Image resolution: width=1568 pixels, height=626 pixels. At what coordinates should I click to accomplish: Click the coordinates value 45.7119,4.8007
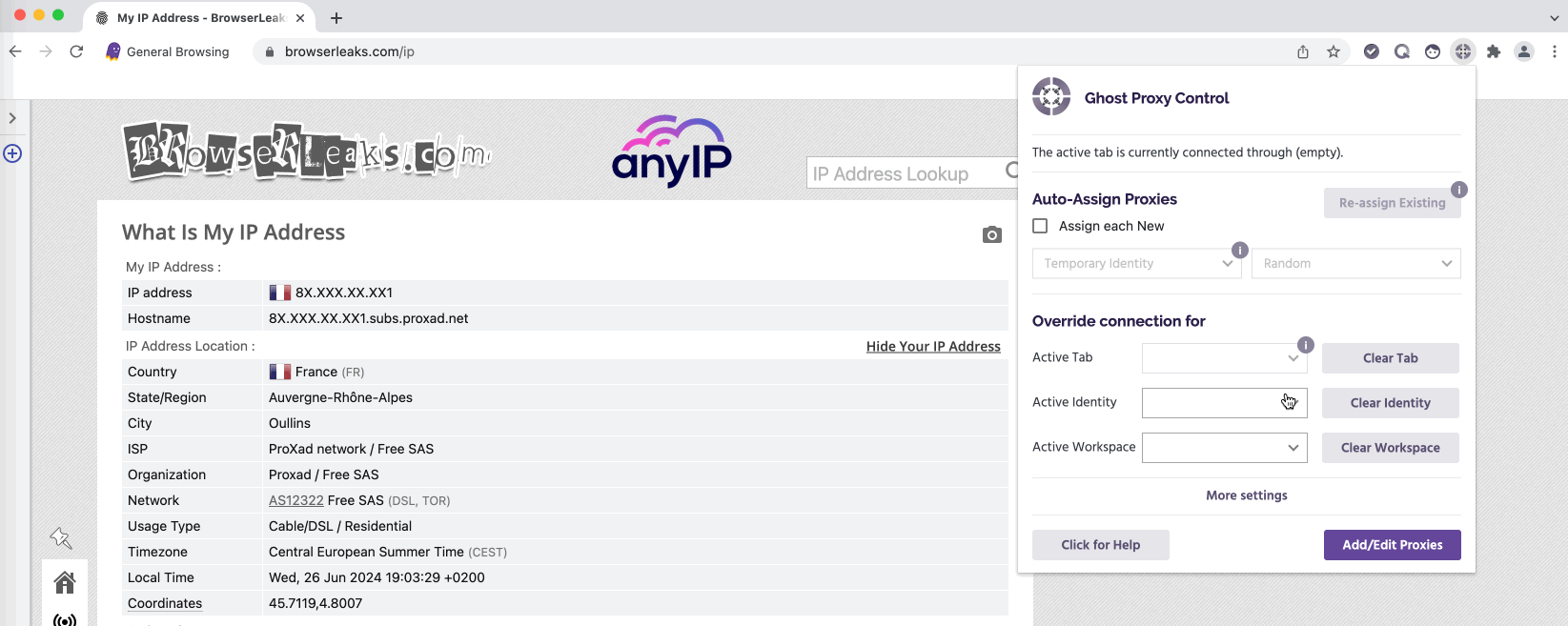pos(316,603)
